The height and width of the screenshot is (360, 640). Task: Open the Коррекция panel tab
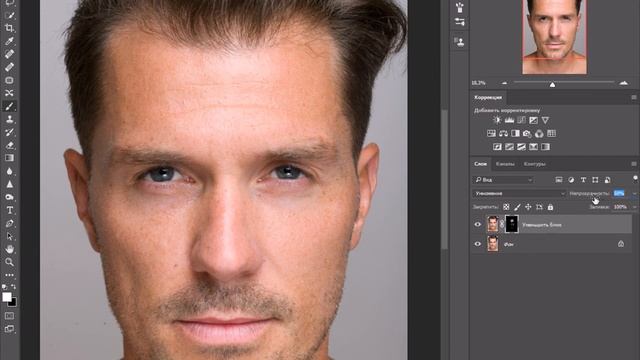[488, 98]
